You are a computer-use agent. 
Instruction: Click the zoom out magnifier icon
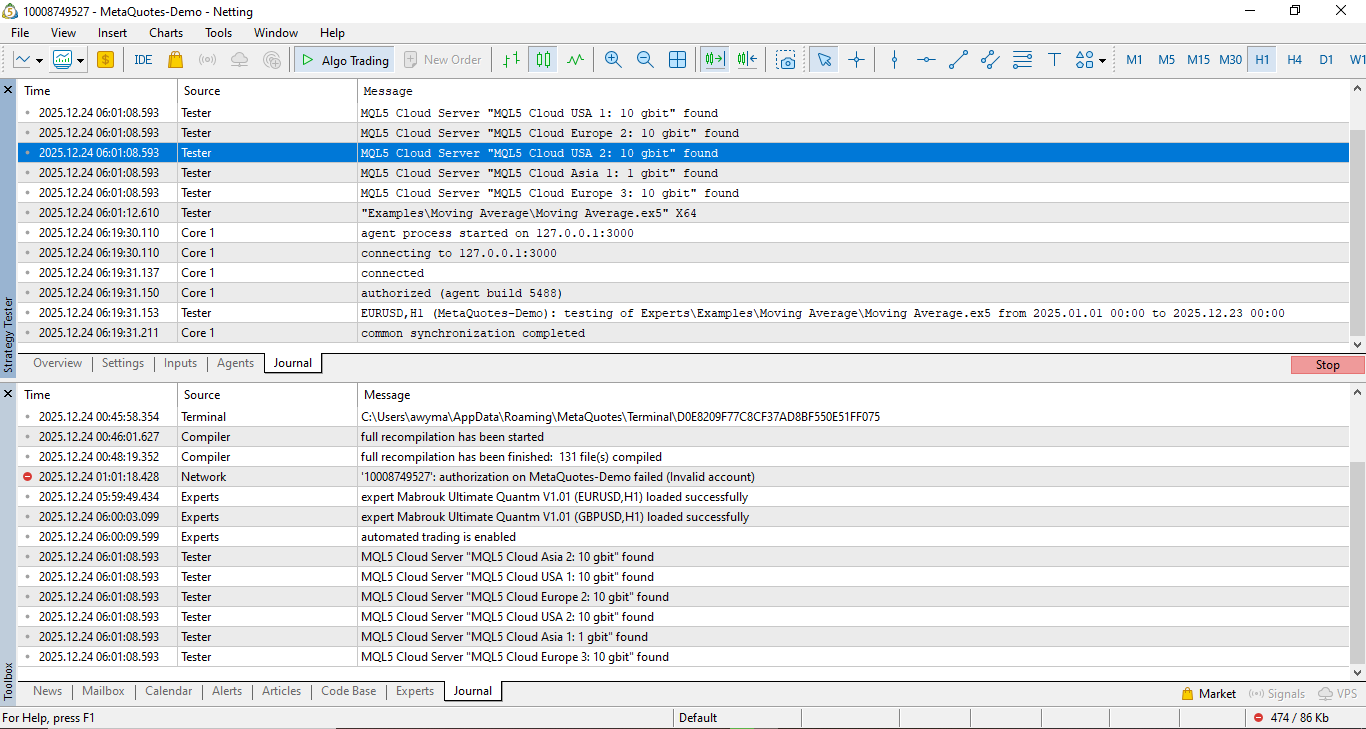click(645, 60)
